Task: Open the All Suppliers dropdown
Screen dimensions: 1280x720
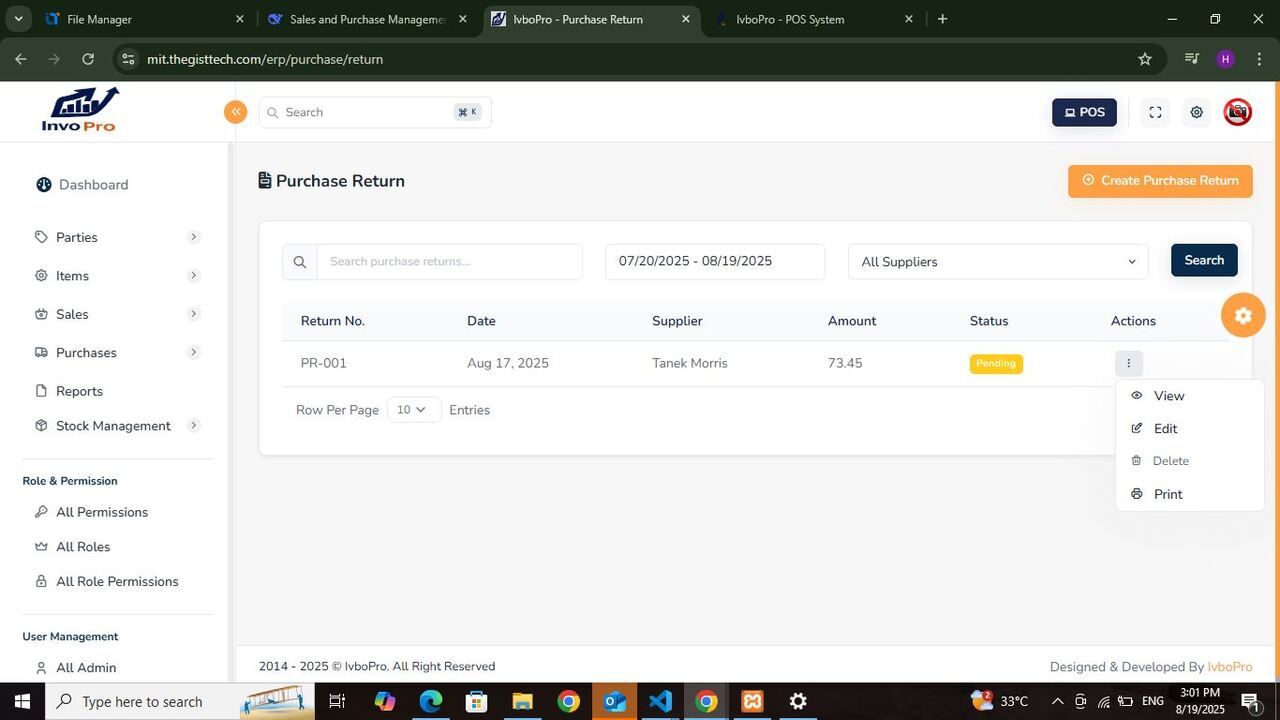Action: coord(997,262)
